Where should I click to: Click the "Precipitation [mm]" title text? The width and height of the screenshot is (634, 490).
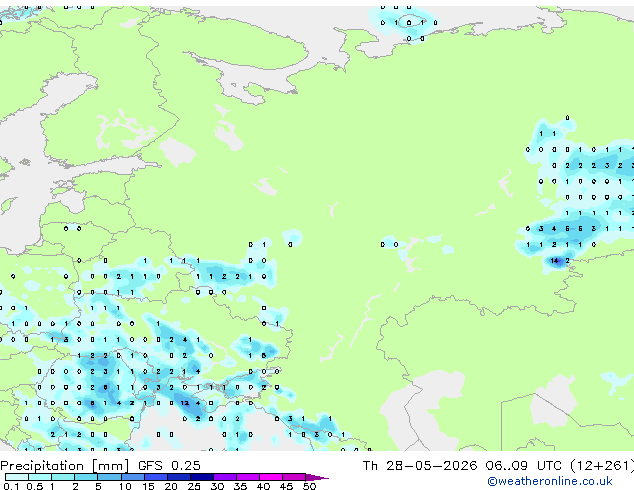tap(65, 466)
